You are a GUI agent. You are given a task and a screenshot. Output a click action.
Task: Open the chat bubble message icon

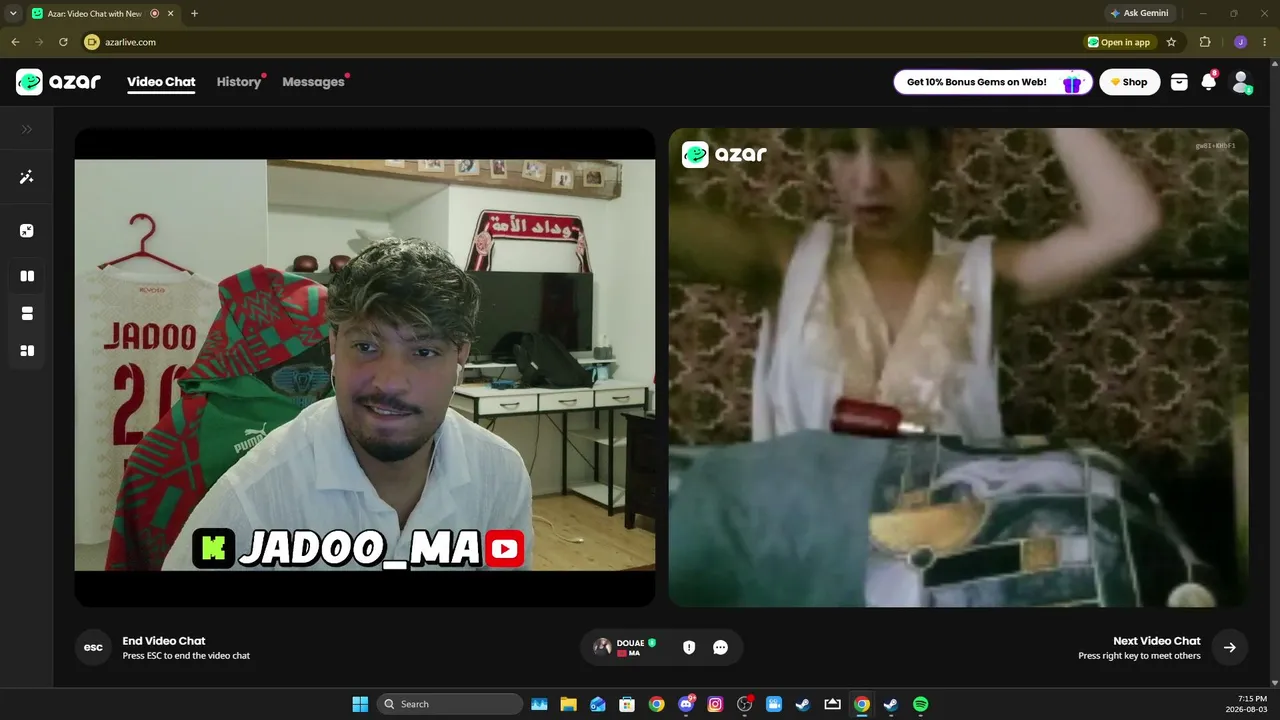point(720,647)
